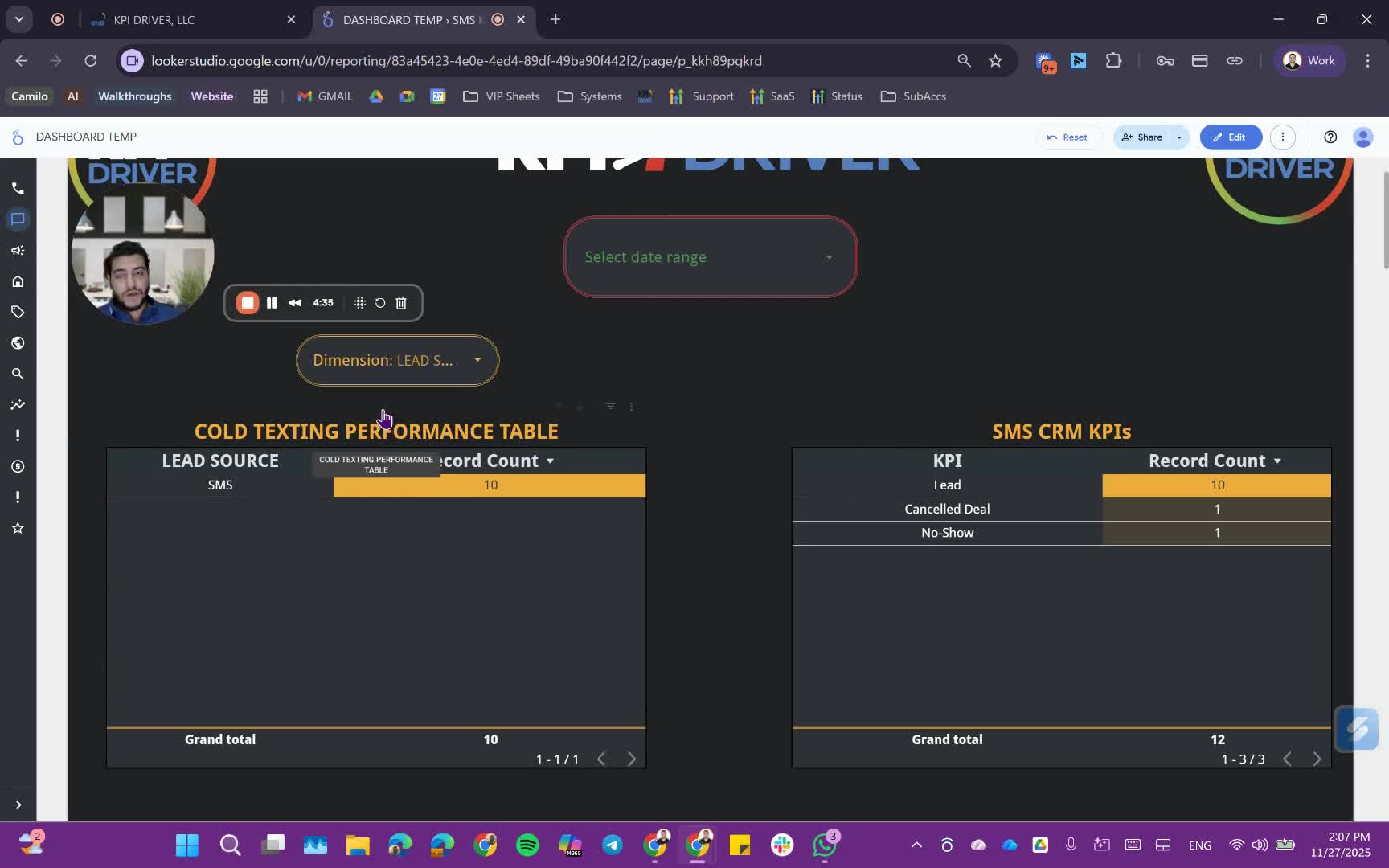The image size is (1389, 868).
Task: Open the star page icon in sidebar
Action: pyautogui.click(x=18, y=528)
